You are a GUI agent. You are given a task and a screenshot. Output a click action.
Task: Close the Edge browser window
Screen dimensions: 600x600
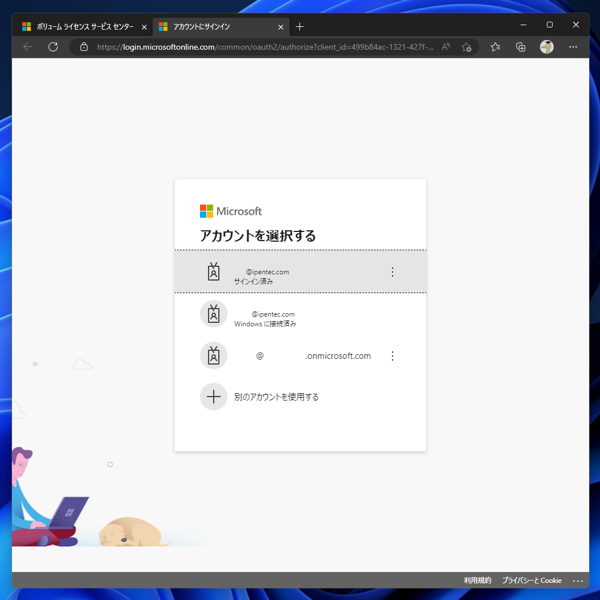576,25
